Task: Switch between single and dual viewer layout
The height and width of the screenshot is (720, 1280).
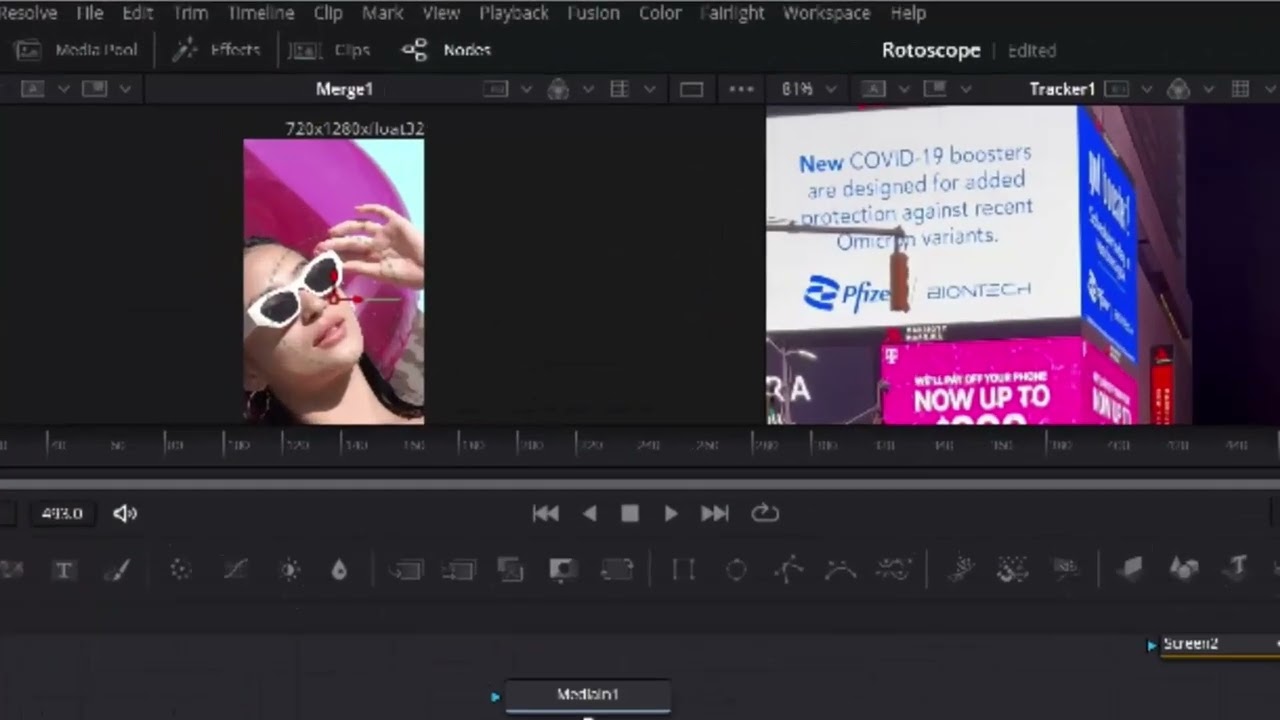Action: click(692, 89)
